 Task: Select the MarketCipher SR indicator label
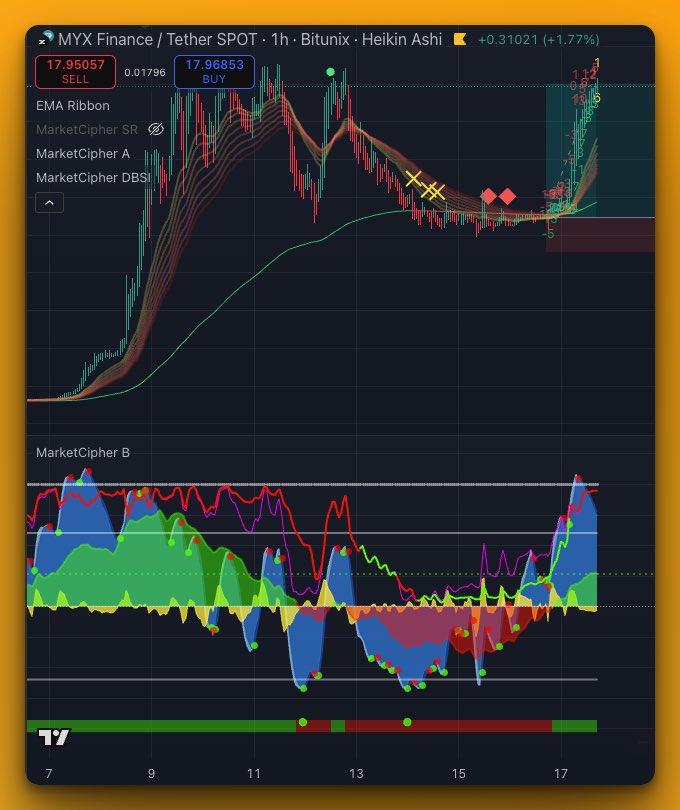click(87, 129)
